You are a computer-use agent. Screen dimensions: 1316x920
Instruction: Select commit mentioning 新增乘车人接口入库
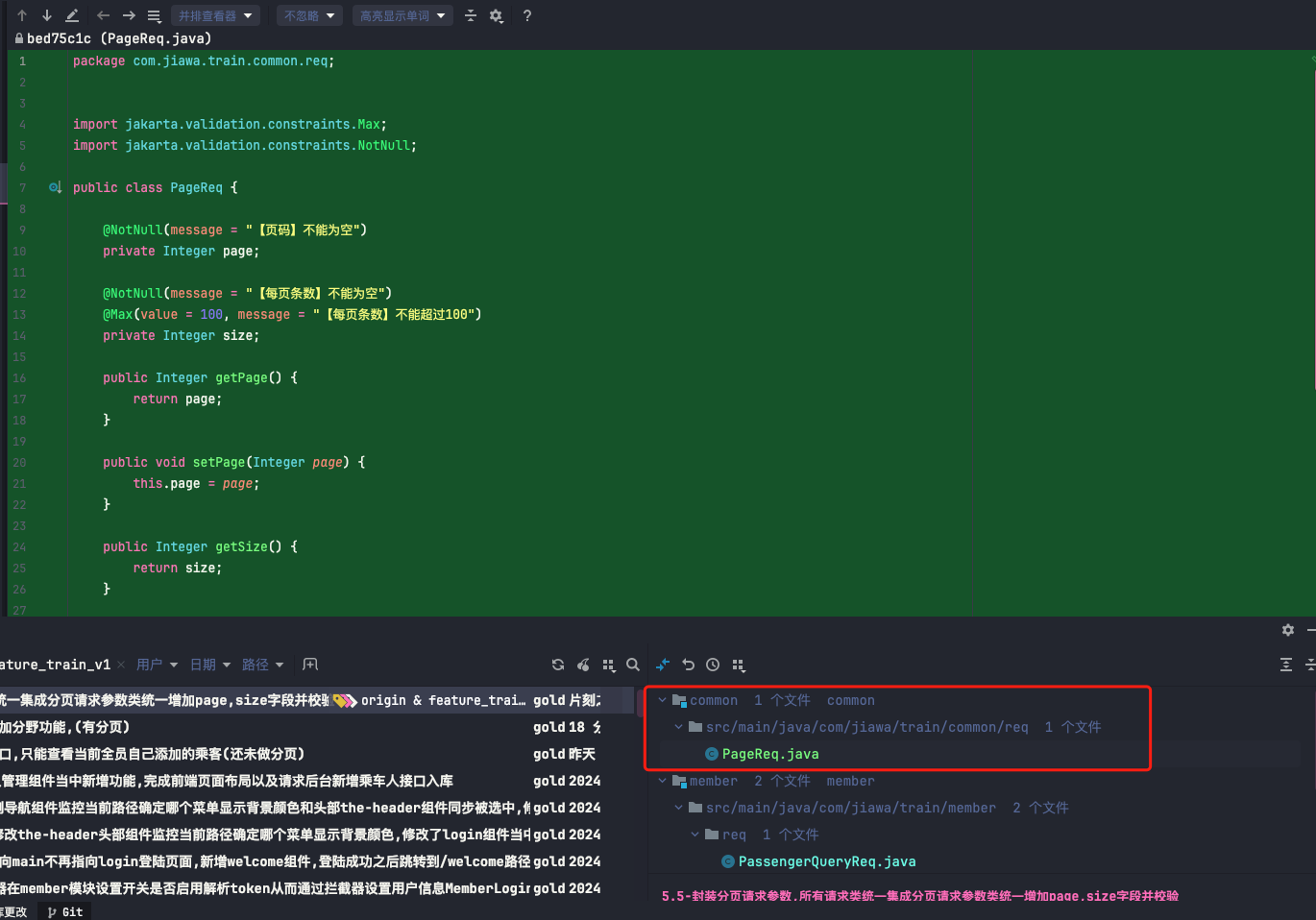click(317, 781)
